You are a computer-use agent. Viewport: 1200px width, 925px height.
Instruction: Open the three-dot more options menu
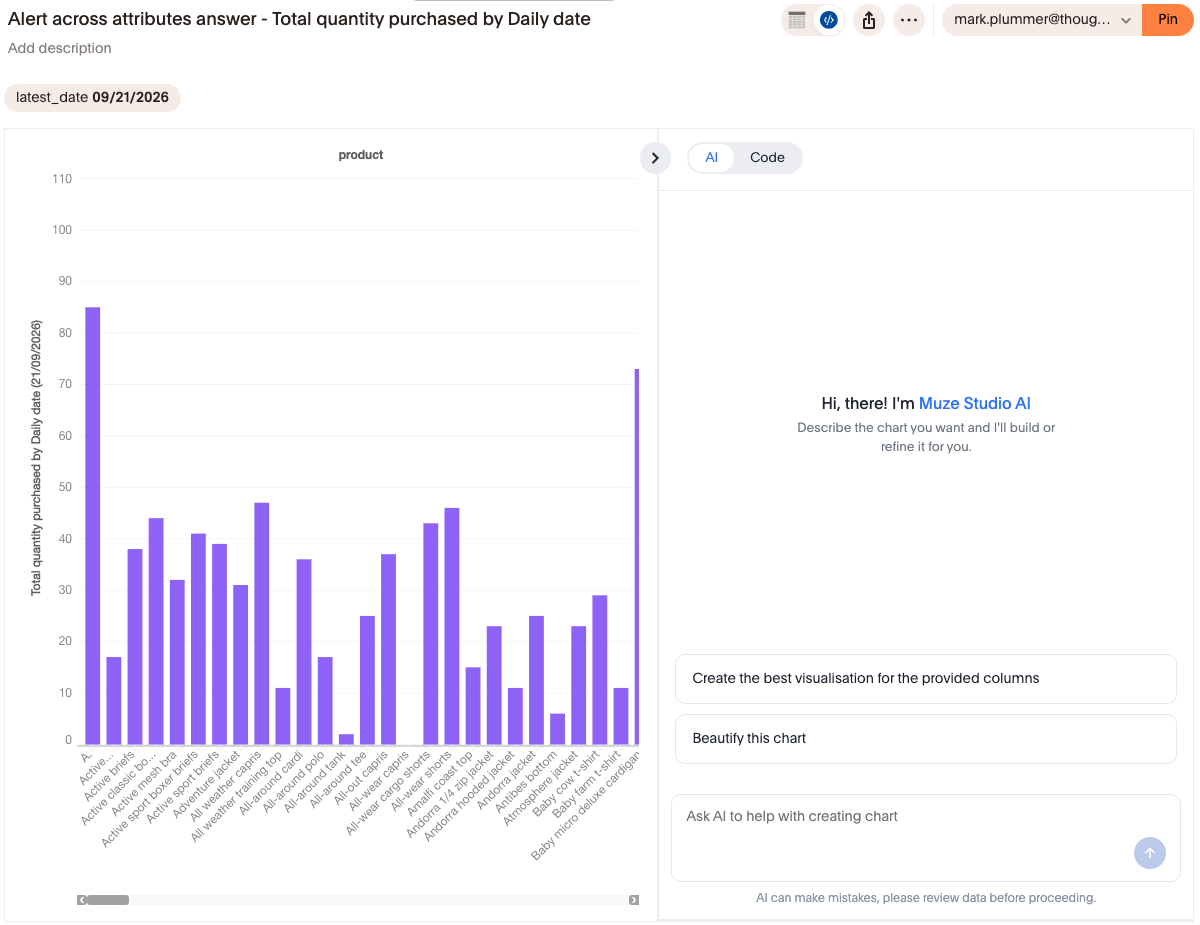click(909, 20)
